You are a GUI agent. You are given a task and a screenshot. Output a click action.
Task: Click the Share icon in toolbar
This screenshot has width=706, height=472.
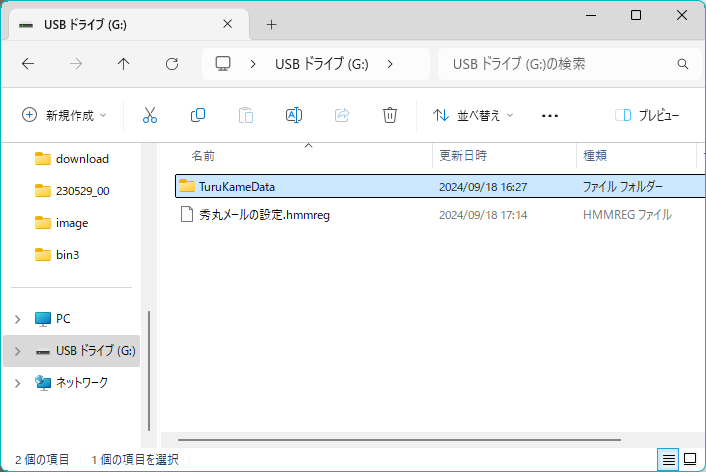(x=342, y=115)
